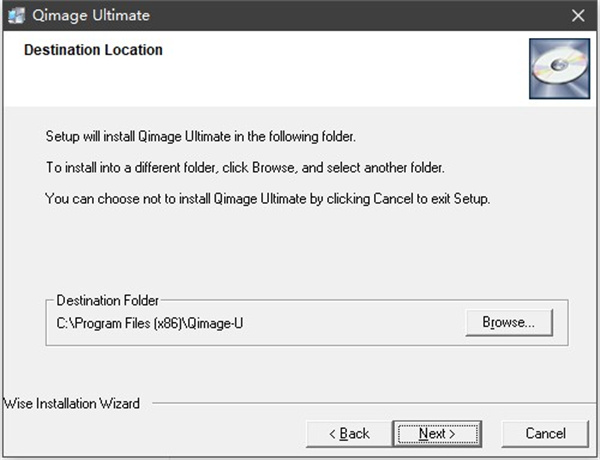Click the 'You can choose not to install' line
The image size is (600, 460).
(268, 199)
